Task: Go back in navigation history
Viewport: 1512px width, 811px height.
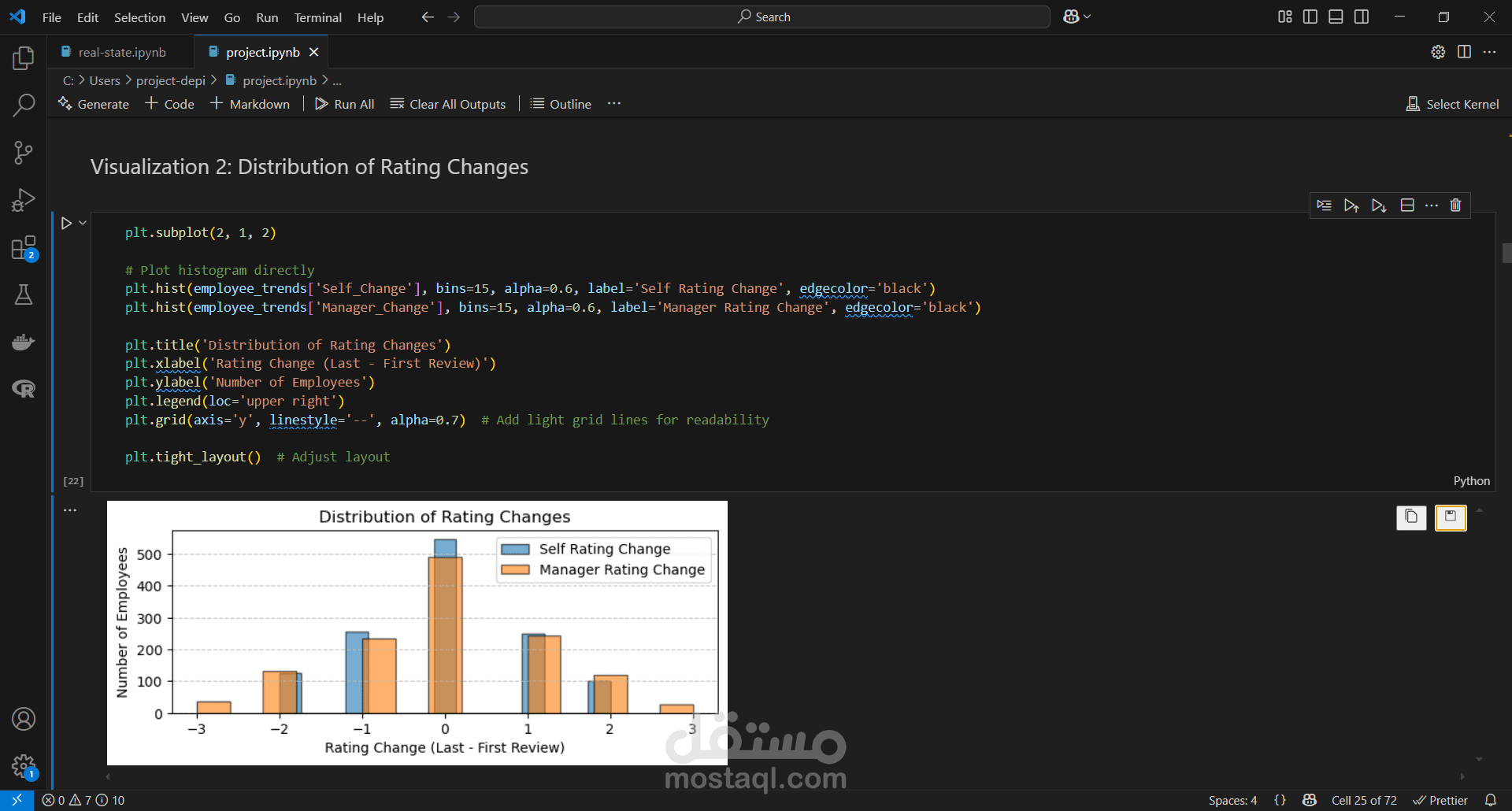Action: (x=428, y=17)
